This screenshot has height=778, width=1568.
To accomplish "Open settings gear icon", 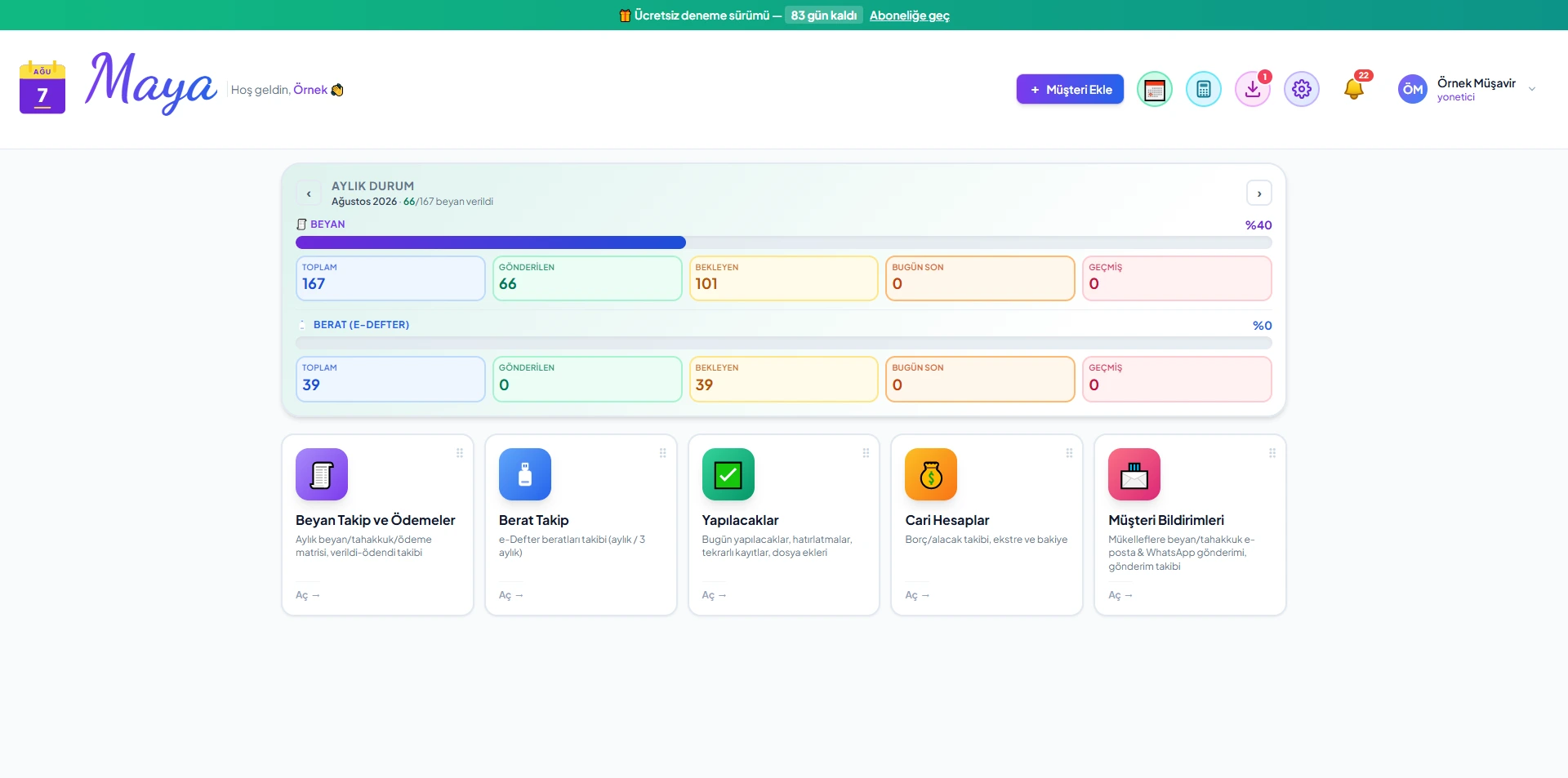I will 1302,89.
